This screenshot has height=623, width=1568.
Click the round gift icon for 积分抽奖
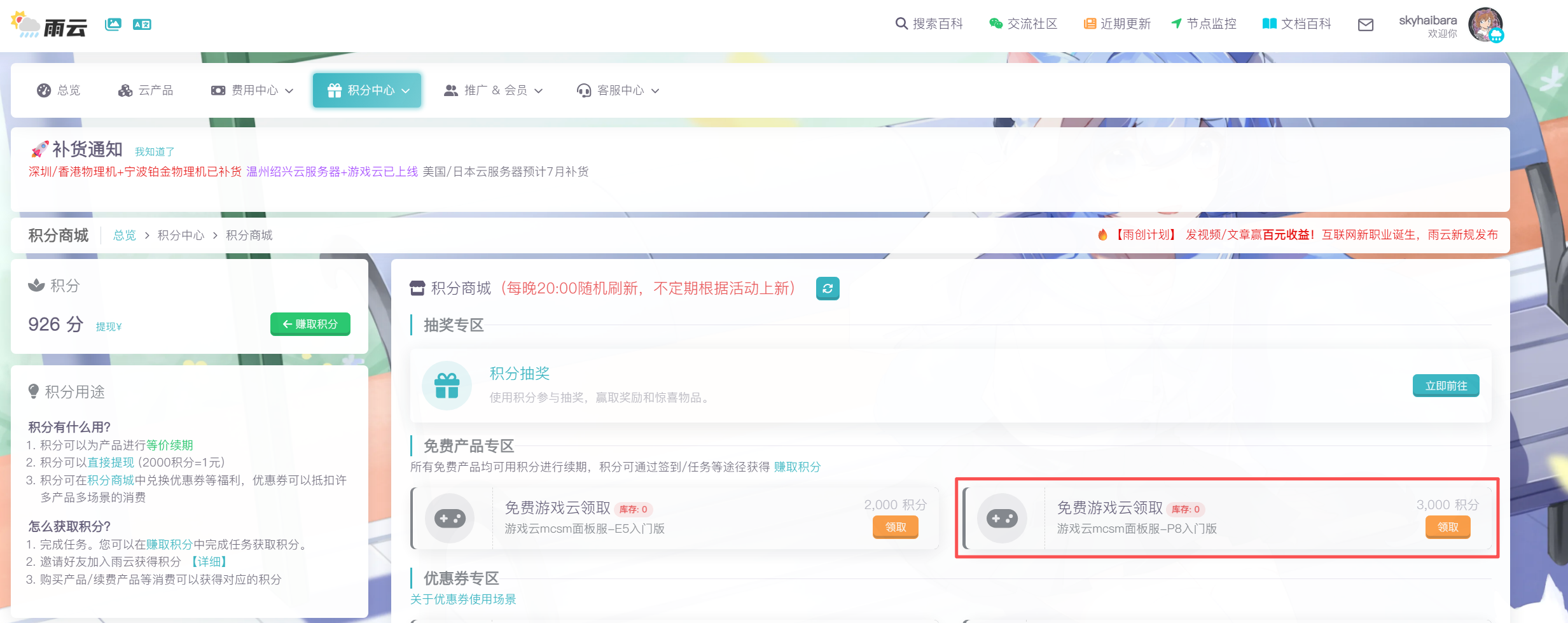(447, 386)
